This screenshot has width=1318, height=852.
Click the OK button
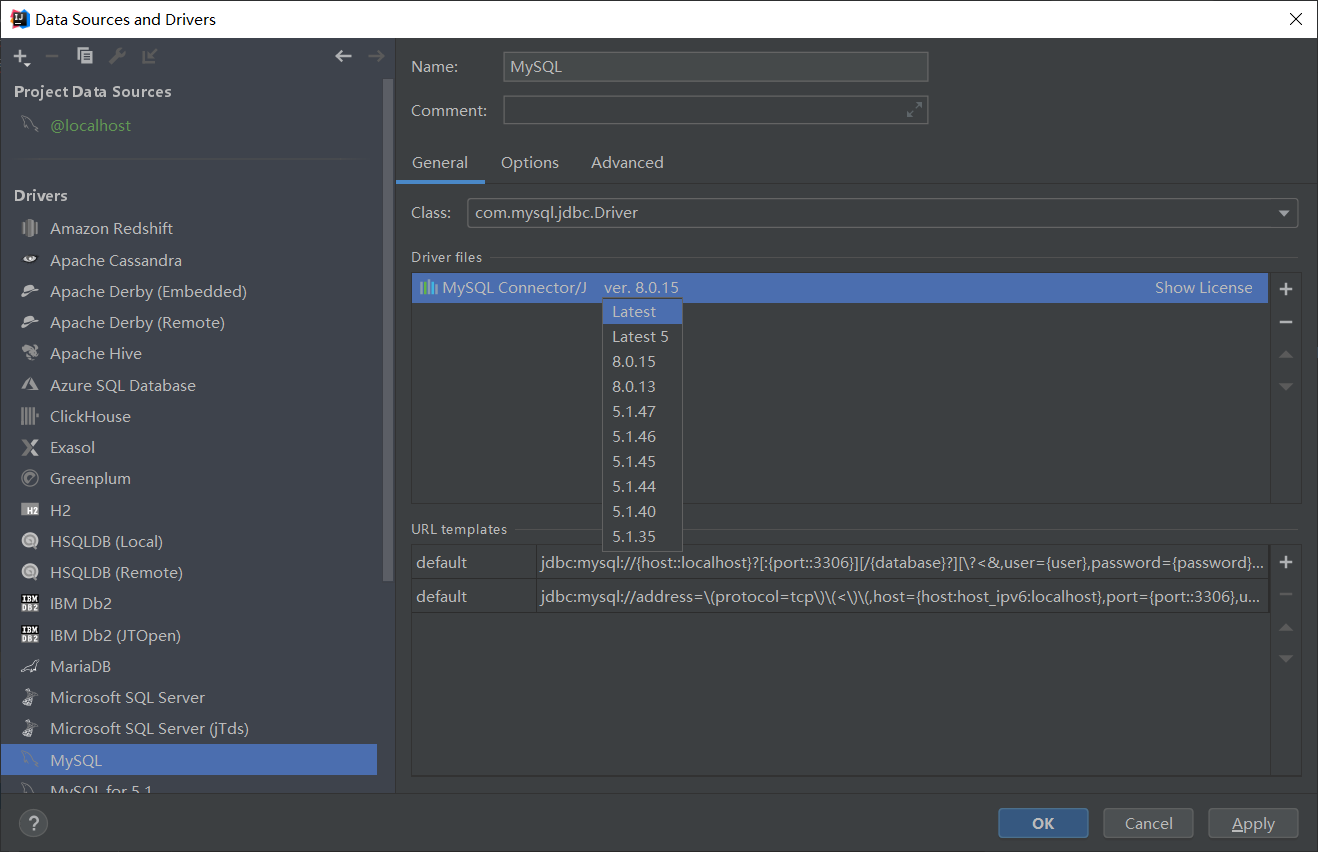tap(1043, 824)
